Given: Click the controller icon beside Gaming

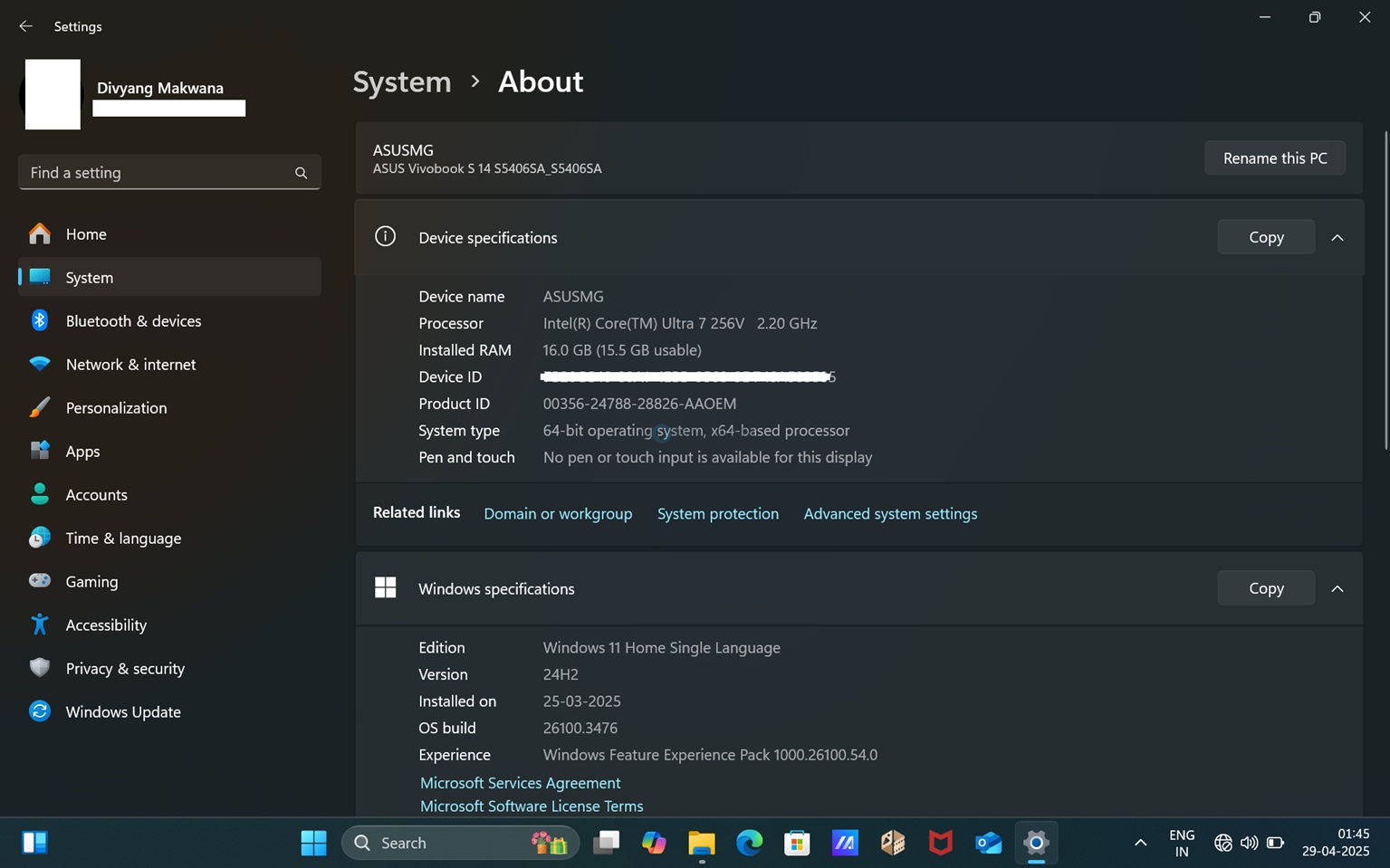Looking at the screenshot, I should (40, 581).
